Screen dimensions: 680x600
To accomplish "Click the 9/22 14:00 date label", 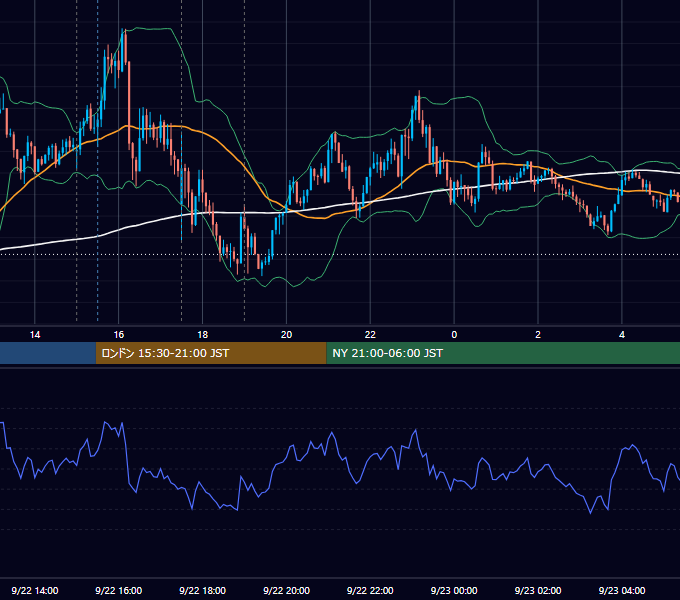I will point(35,590).
